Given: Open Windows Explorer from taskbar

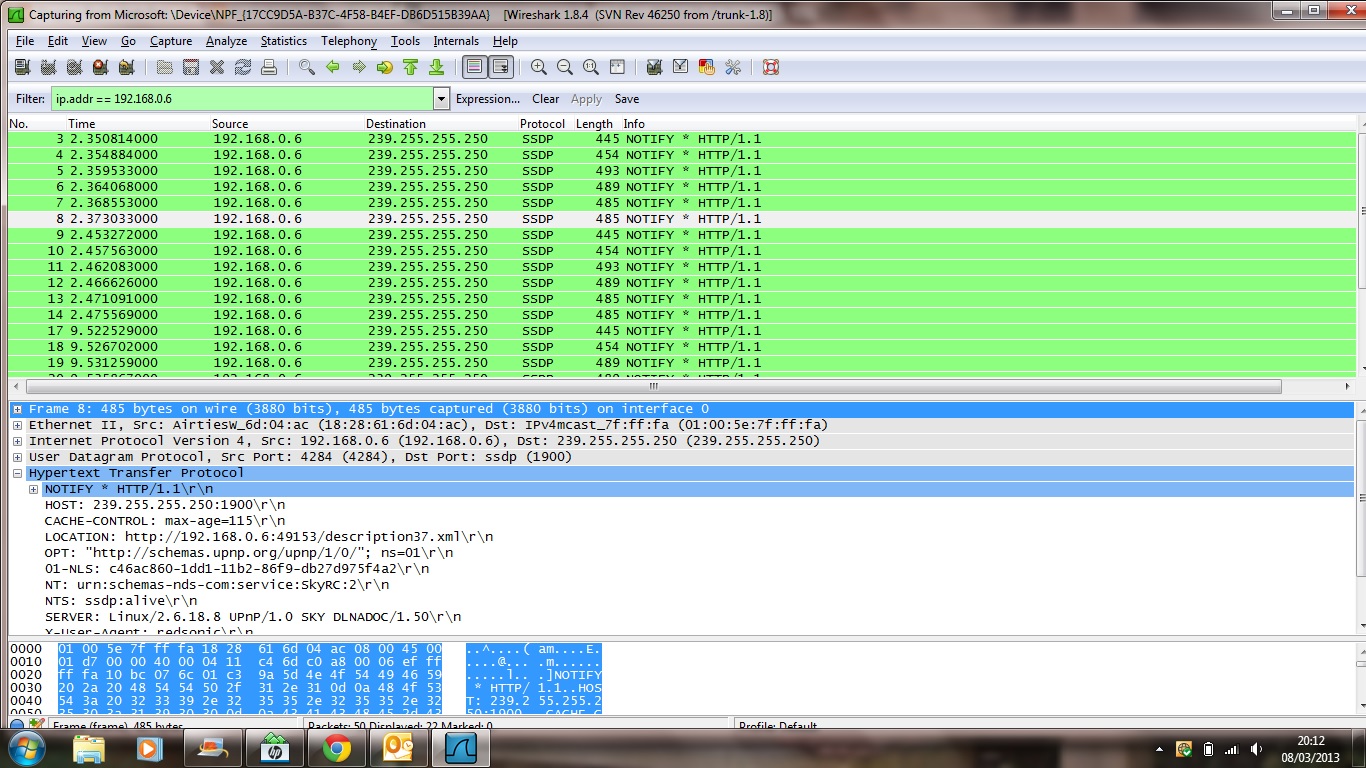Looking at the screenshot, I should click(x=88, y=748).
